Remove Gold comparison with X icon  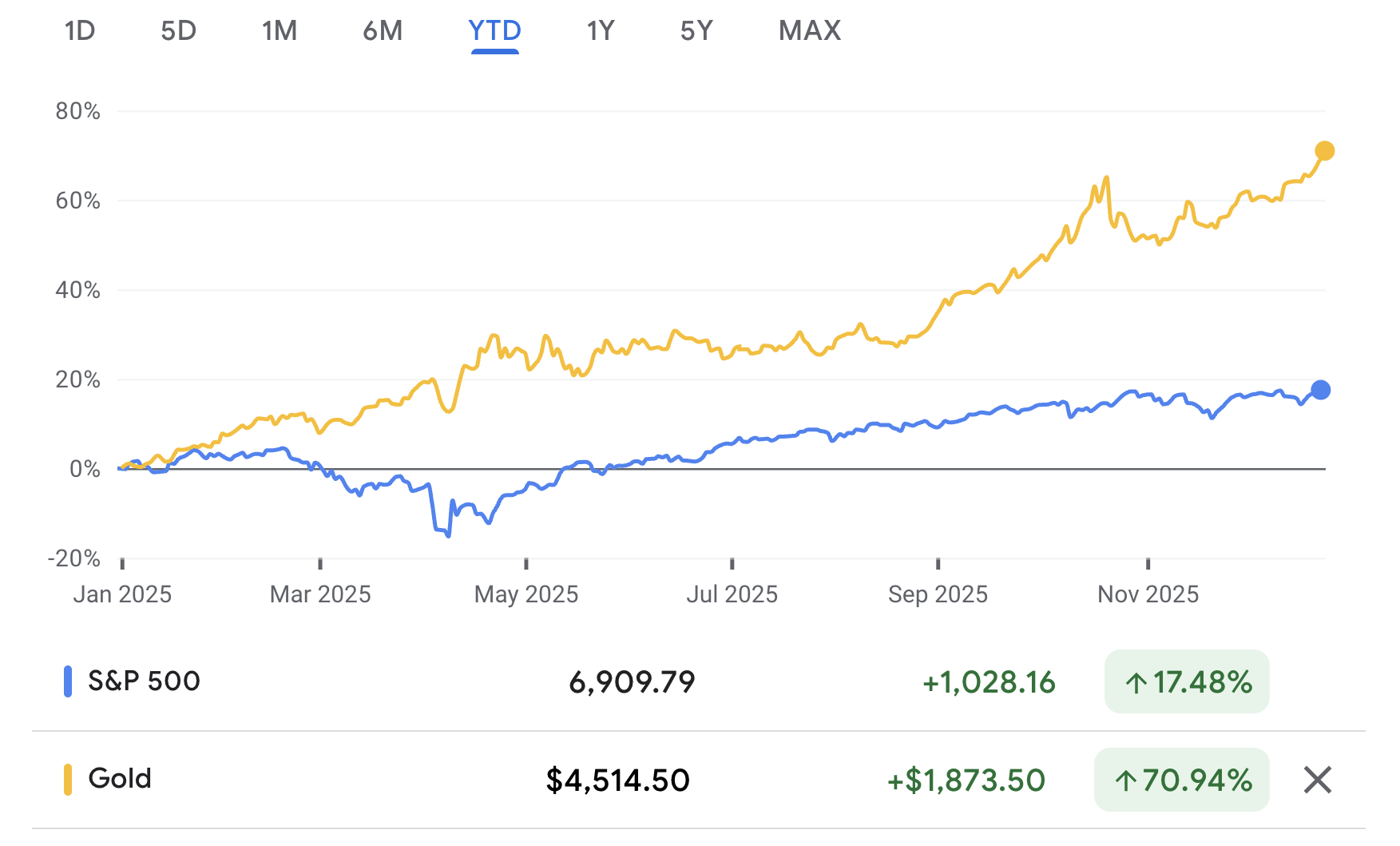pyautogui.click(x=1317, y=780)
